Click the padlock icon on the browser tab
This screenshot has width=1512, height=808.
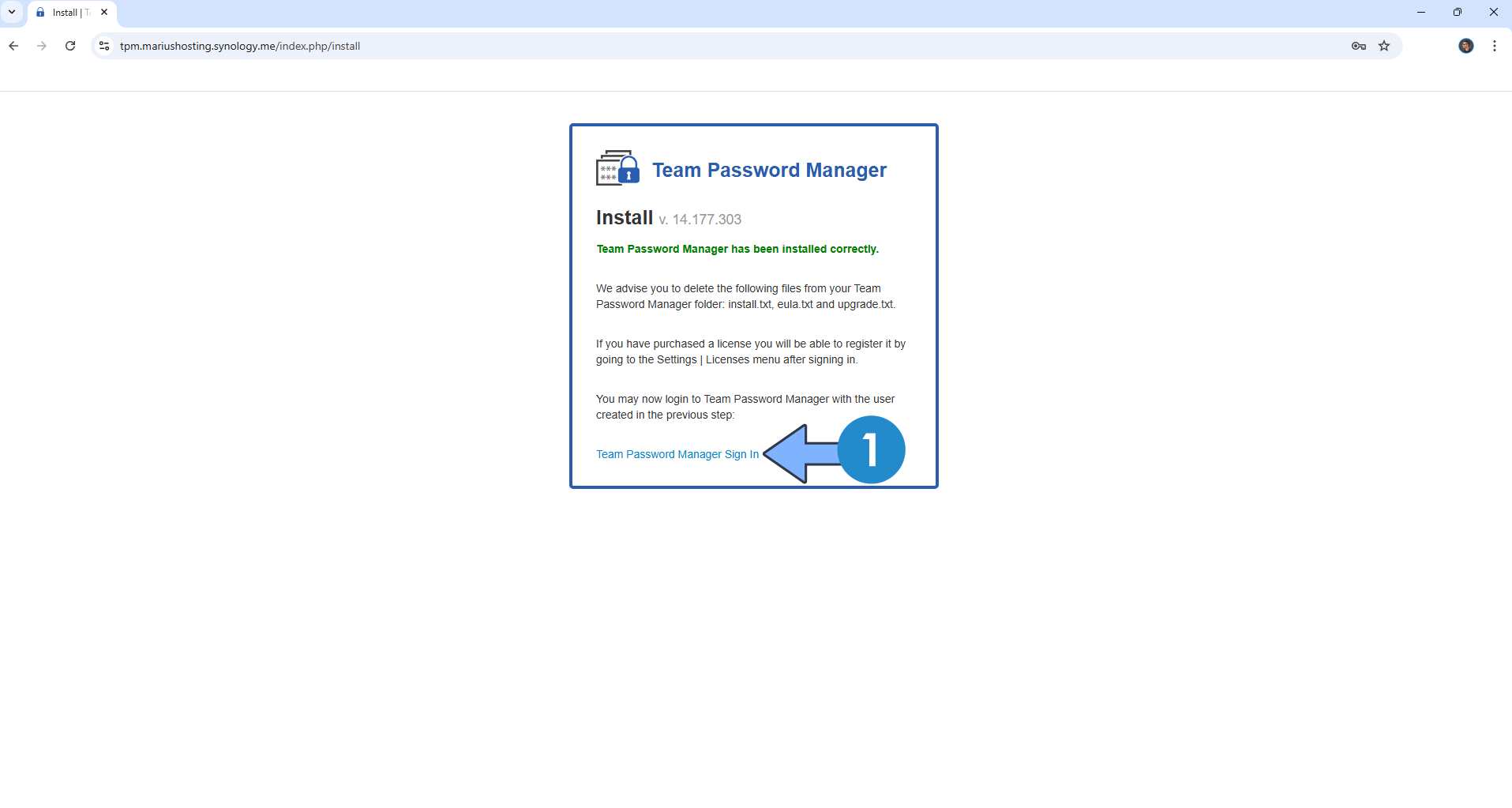point(40,12)
